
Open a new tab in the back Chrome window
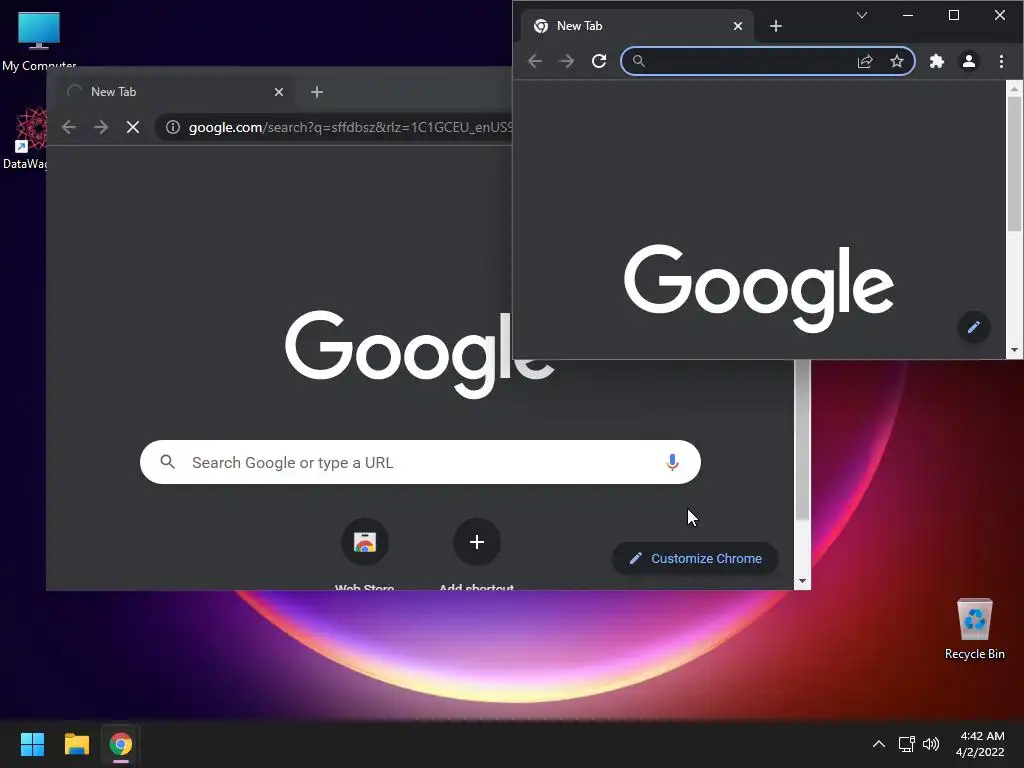point(317,92)
